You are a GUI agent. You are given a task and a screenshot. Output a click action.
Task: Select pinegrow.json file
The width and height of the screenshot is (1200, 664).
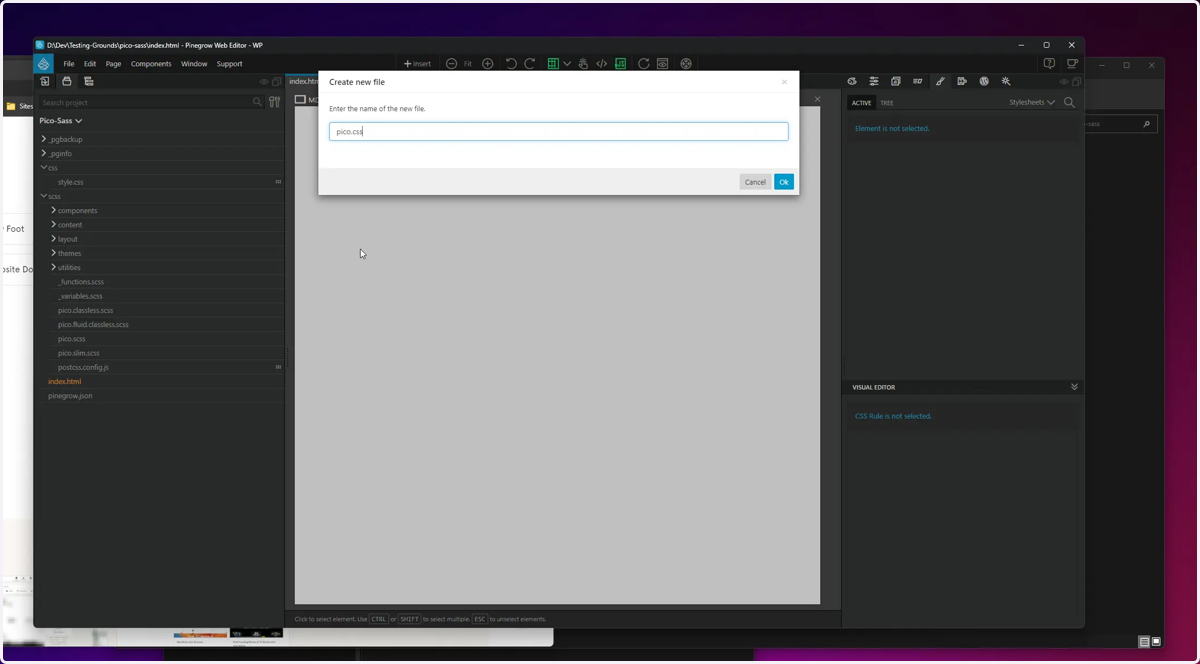point(70,396)
